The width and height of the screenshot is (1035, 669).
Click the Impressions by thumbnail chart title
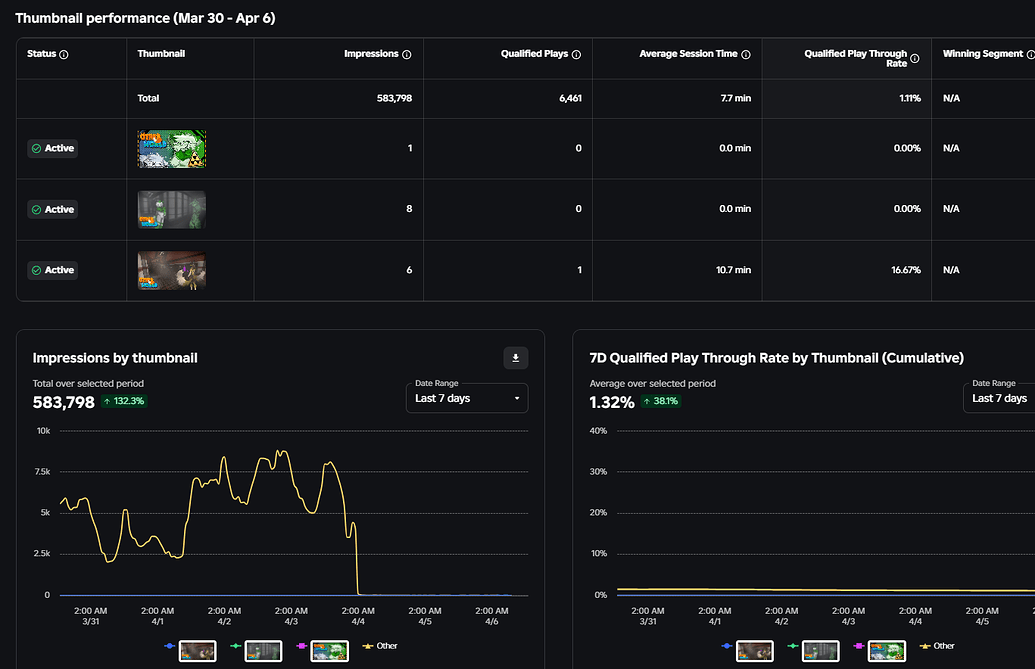coord(115,358)
